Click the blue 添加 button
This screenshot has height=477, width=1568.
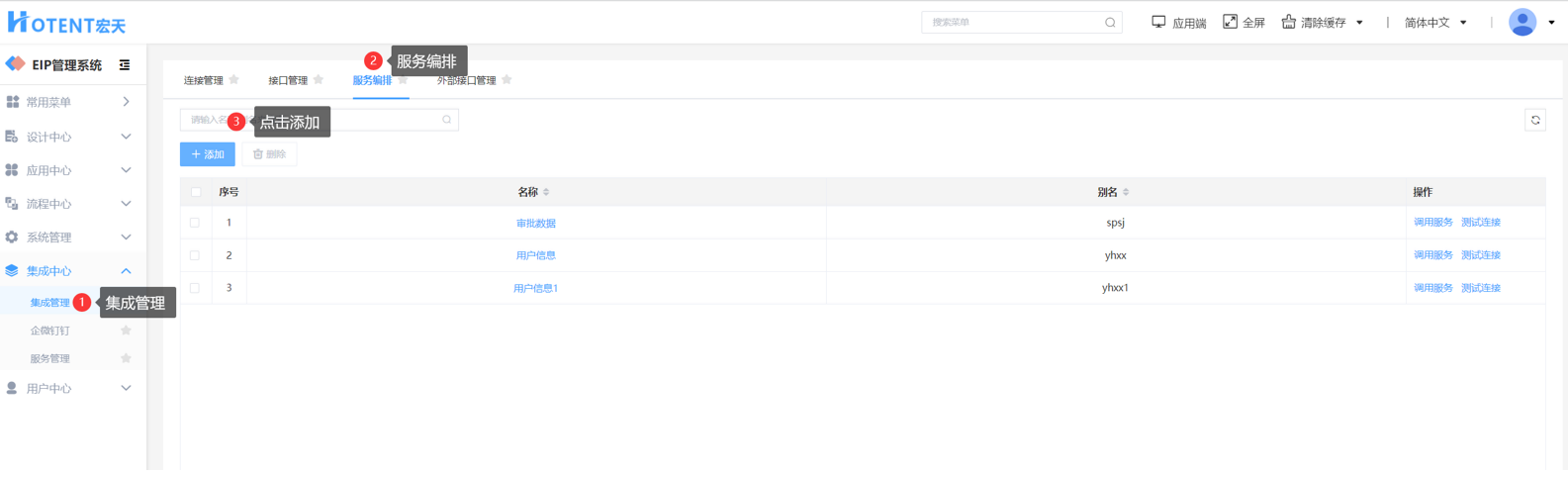coord(208,154)
